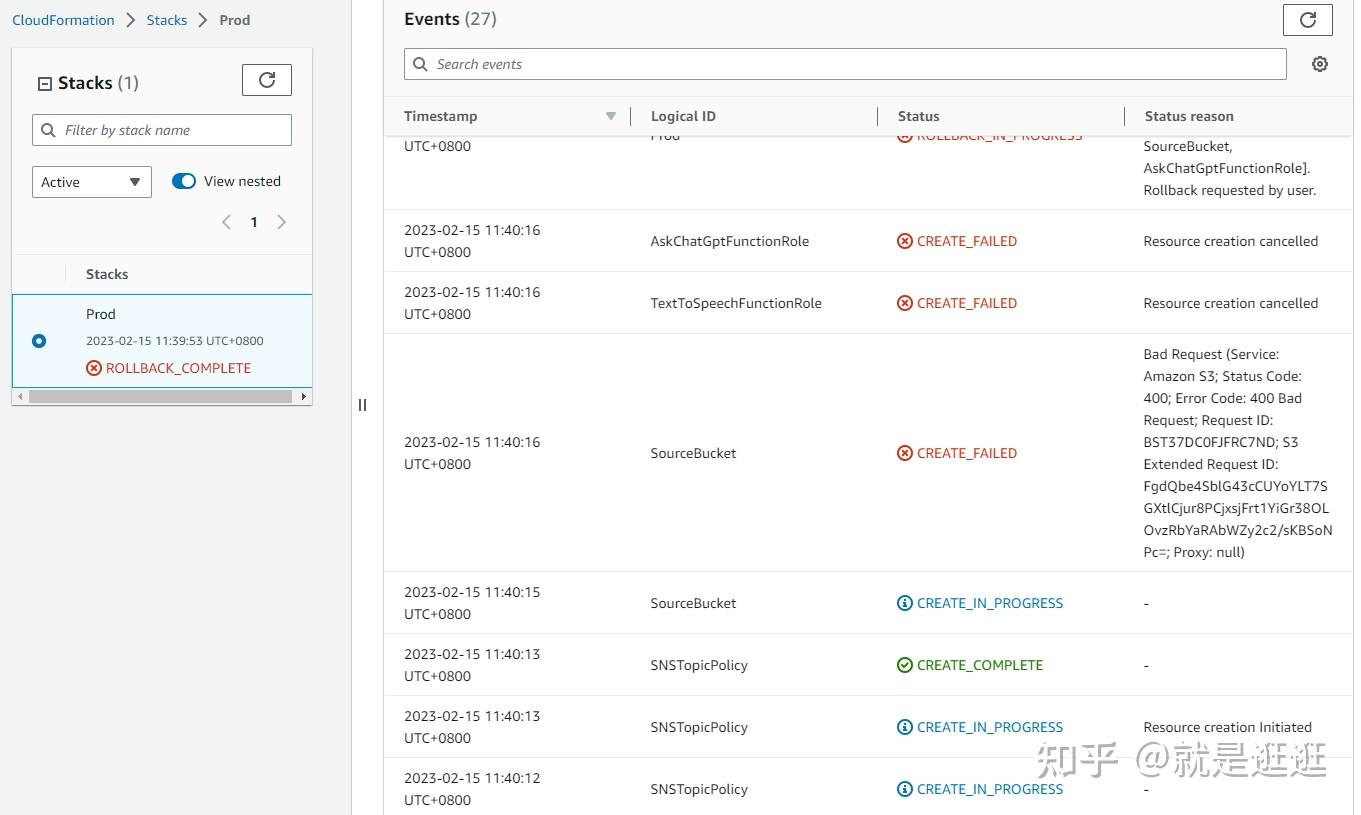
Task: Click the Timestamp column sort arrow
Action: tap(611, 116)
